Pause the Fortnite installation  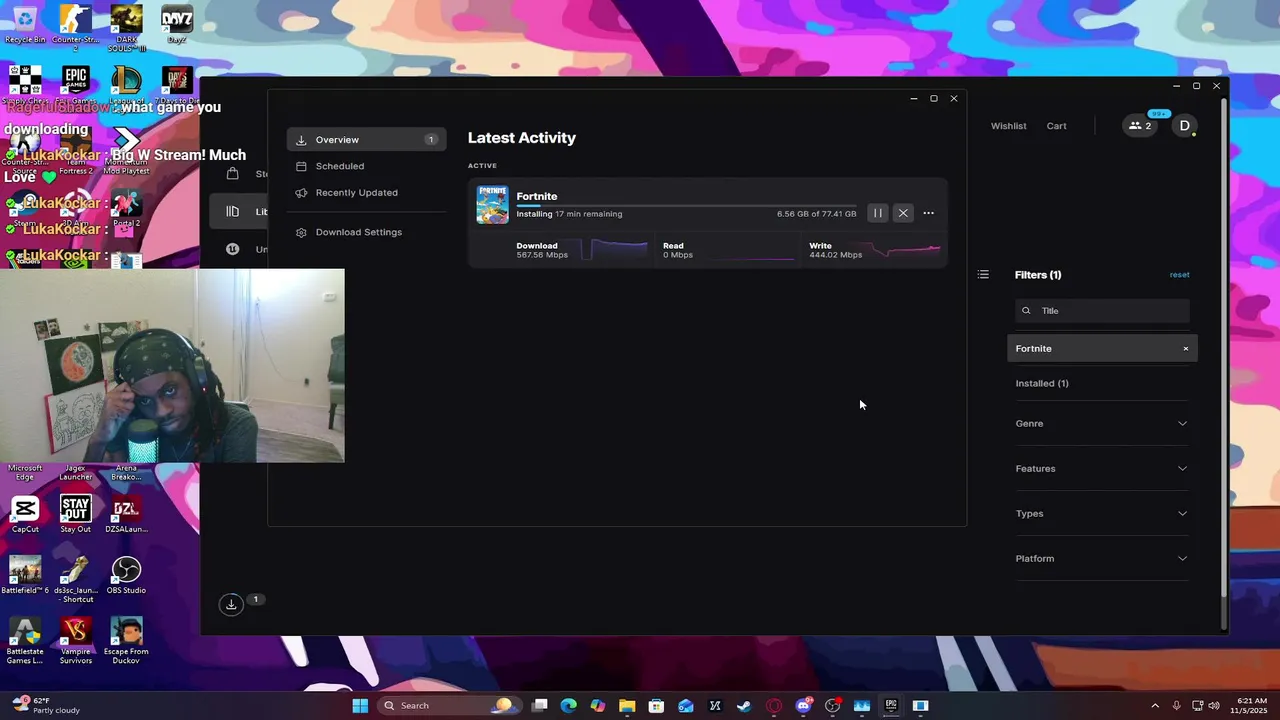click(877, 213)
